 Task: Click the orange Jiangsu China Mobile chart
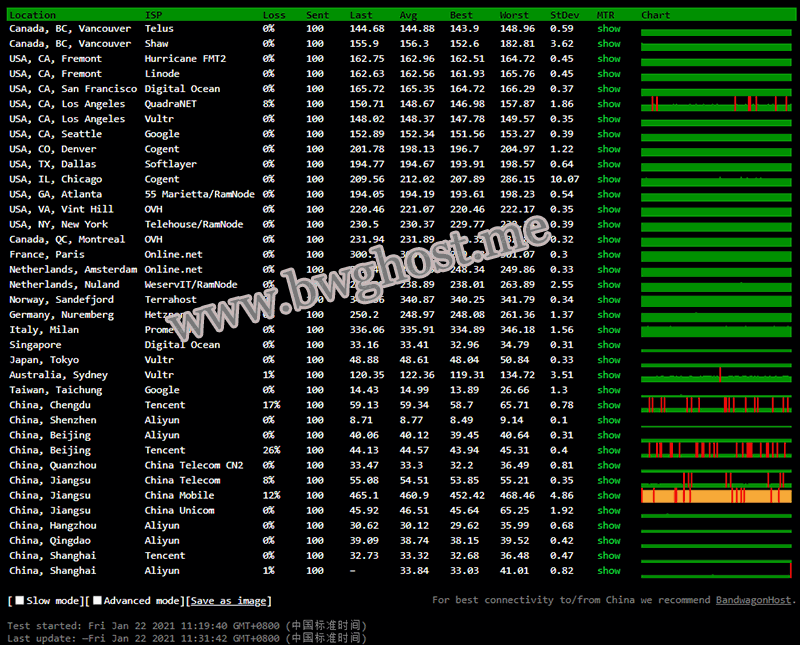pos(716,495)
